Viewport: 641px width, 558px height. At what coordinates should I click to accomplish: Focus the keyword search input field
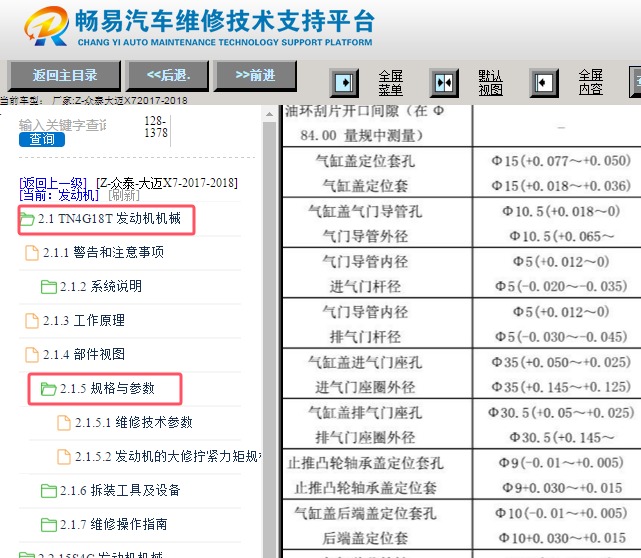point(63,125)
